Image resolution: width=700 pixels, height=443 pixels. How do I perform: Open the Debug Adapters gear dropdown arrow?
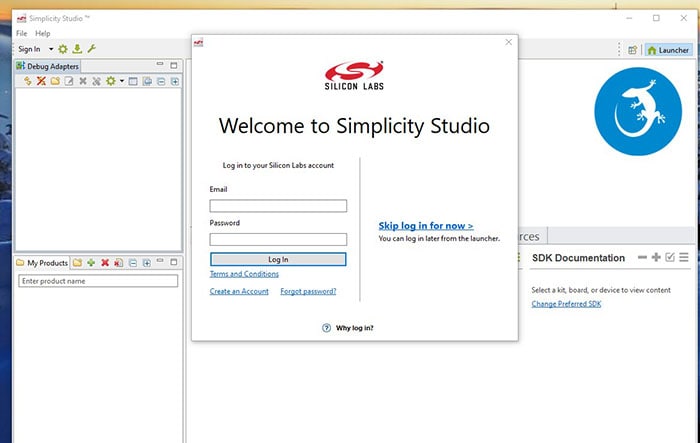121,81
